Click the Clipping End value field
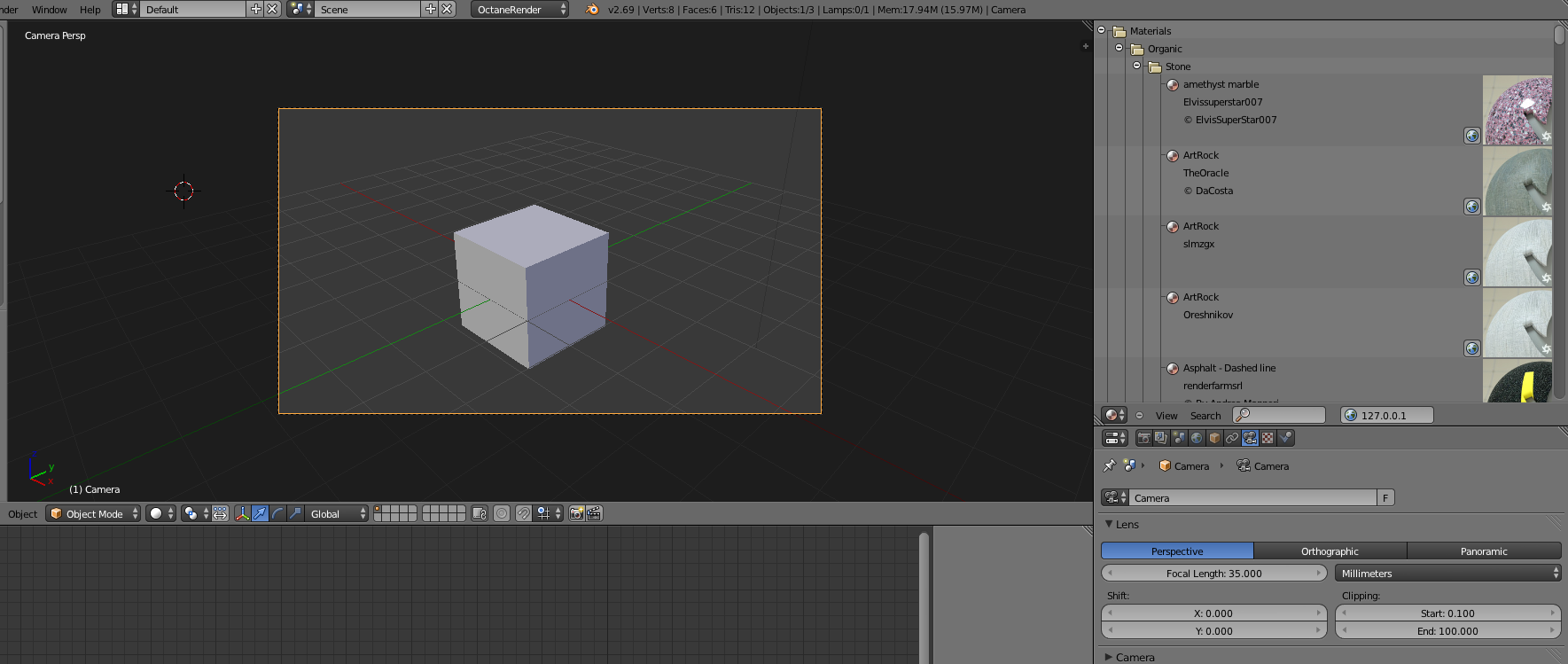The image size is (1568, 664). [x=1448, y=630]
